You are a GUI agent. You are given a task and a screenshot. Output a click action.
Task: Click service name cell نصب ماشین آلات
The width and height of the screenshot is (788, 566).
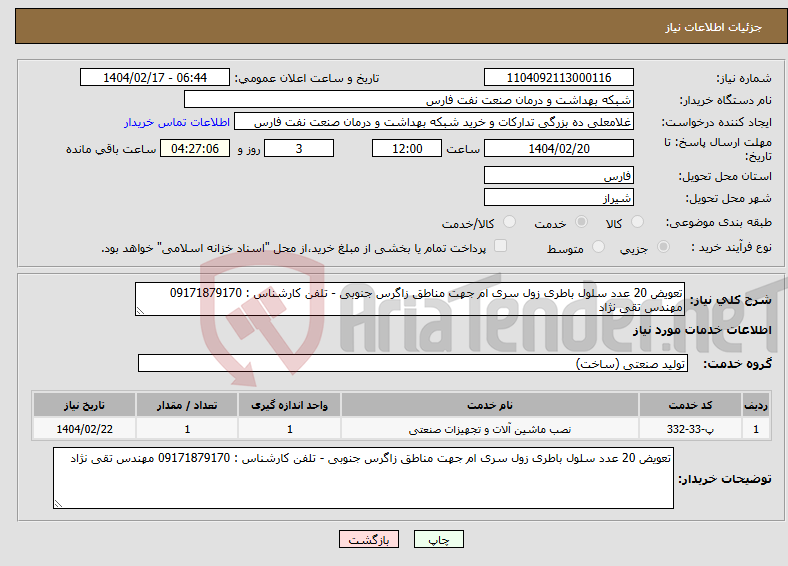coord(489,429)
